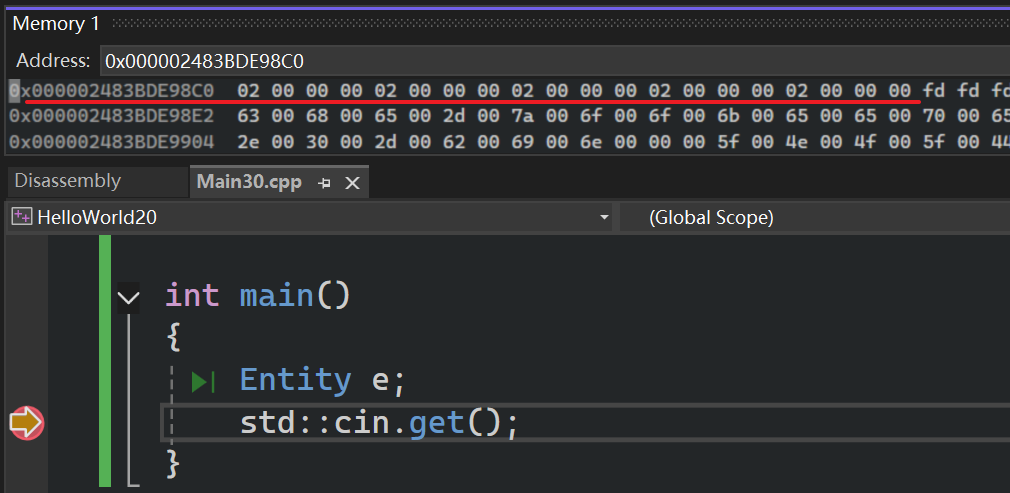Open the (Global Scope) dropdown
1010x493 pixels.
(x=810, y=217)
